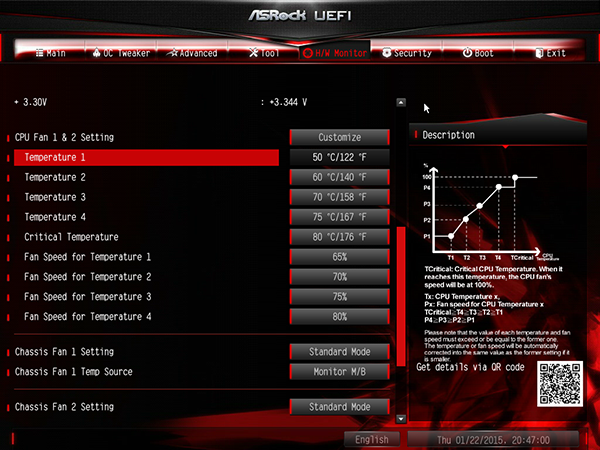Open Chassis Fan 2 Setting Standard Mode dropdown
The height and width of the screenshot is (450, 600).
pos(339,407)
